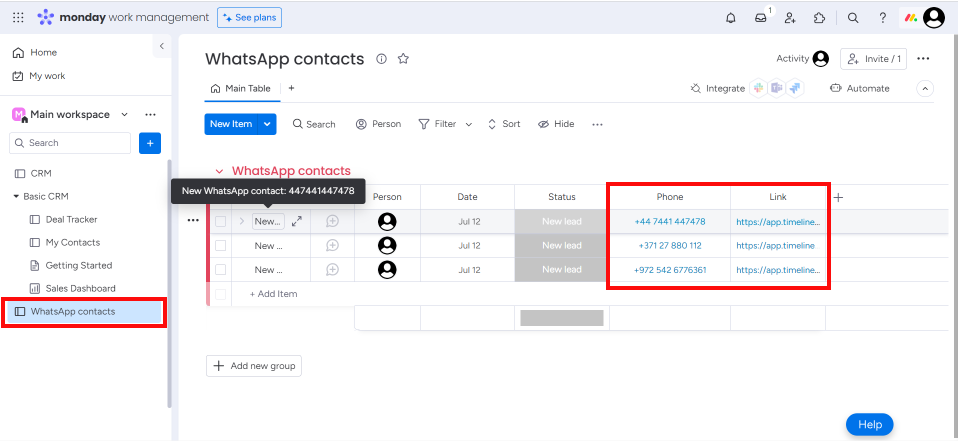This screenshot has width=958, height=441.
Task: Click the New Item button
Action: click(x=231, y=124)
